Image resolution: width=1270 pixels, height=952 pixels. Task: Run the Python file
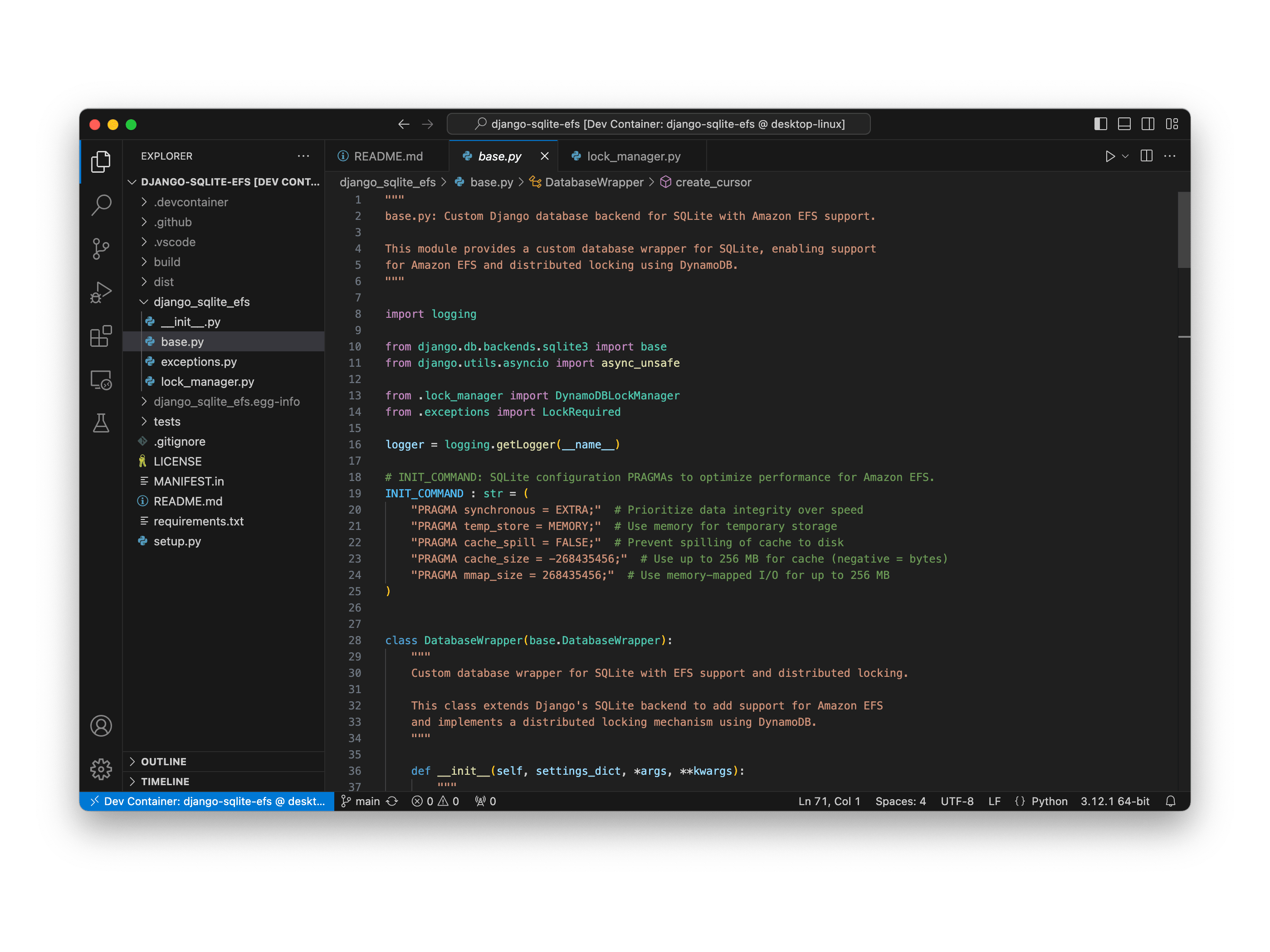(x=1110, y=156)
